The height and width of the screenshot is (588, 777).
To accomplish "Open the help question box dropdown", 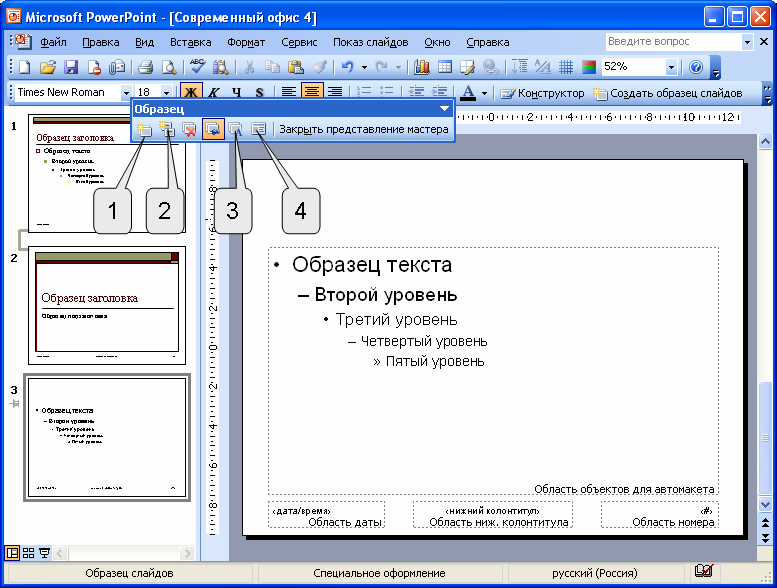I will click(x=747, y=42).
